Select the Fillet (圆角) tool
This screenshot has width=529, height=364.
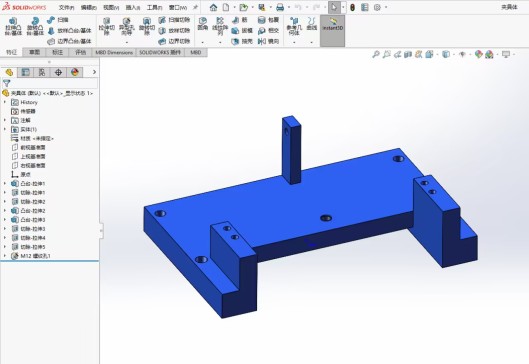(202, 24)
